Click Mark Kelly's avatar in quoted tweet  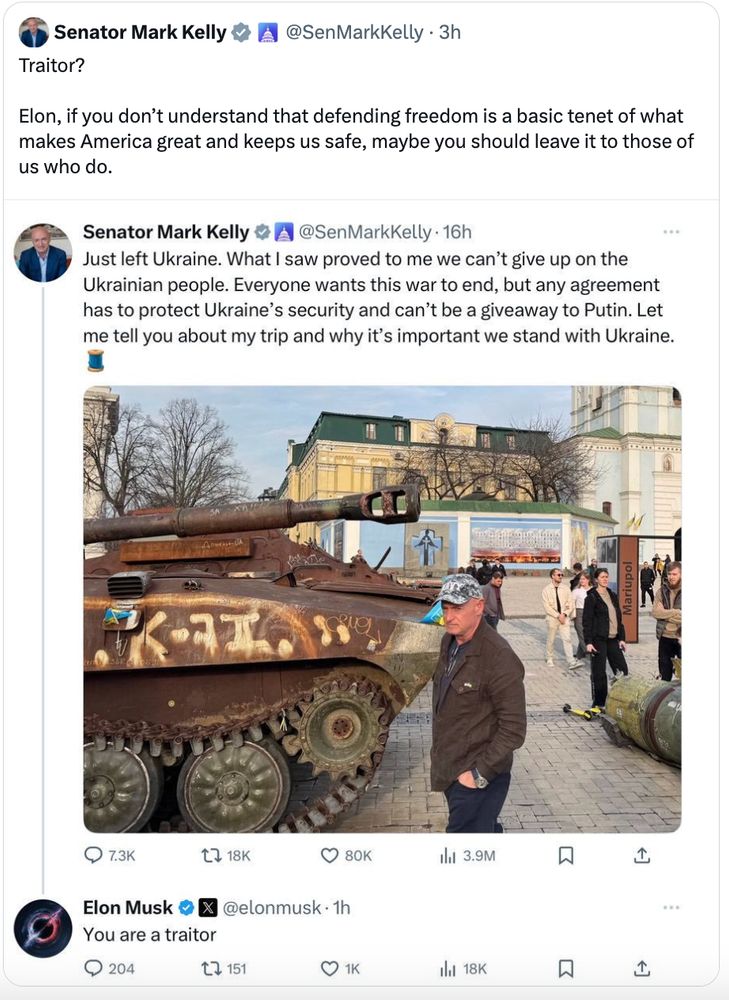point(43,253)
